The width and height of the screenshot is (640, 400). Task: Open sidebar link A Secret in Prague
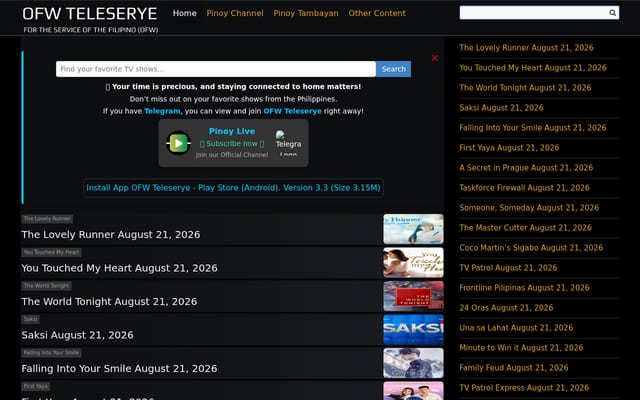pos(526,168)
